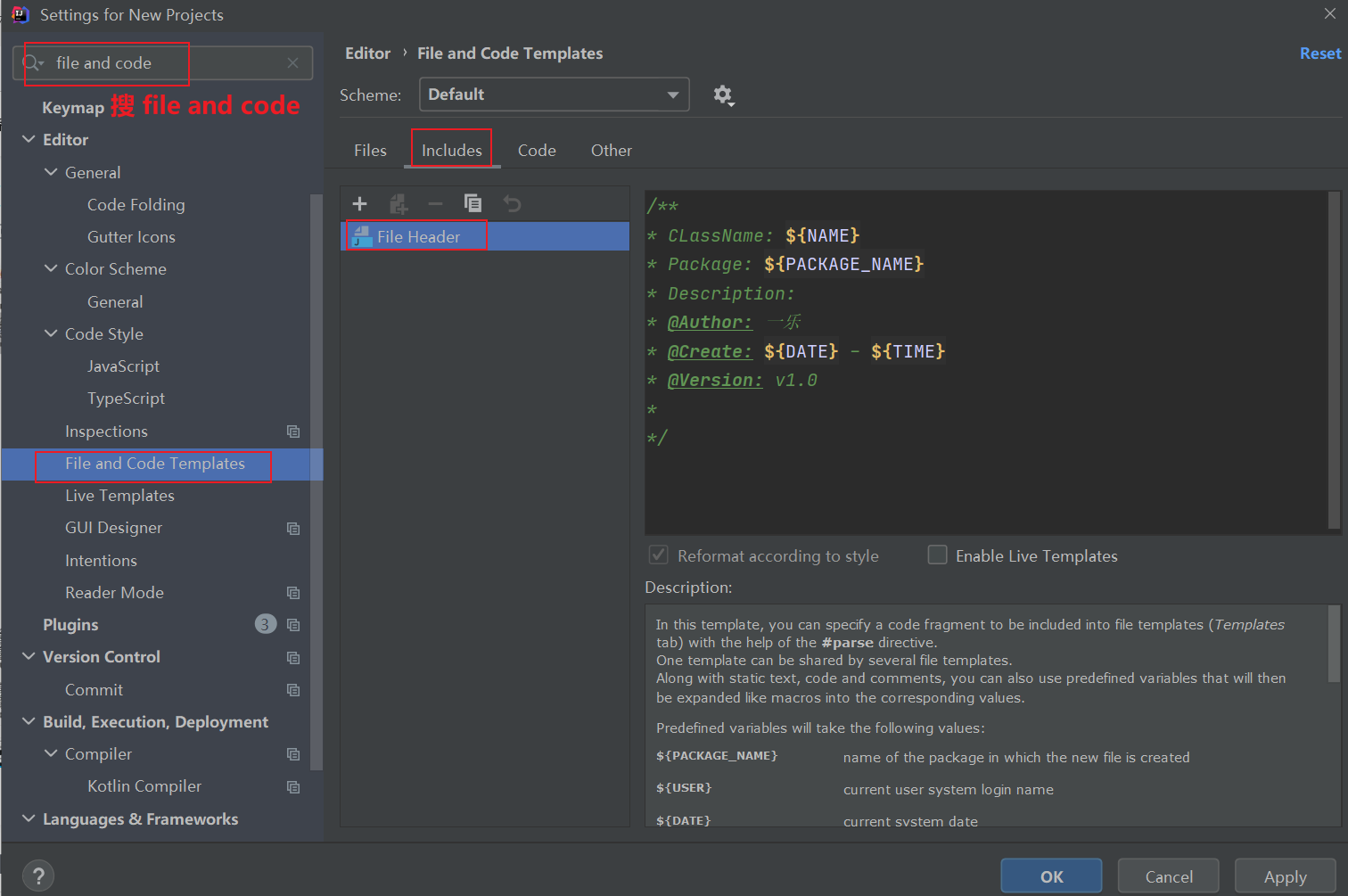The height and width of the screenshot is (896, 1348).
Task: Open Commit settings
Action: click(94, 690)
